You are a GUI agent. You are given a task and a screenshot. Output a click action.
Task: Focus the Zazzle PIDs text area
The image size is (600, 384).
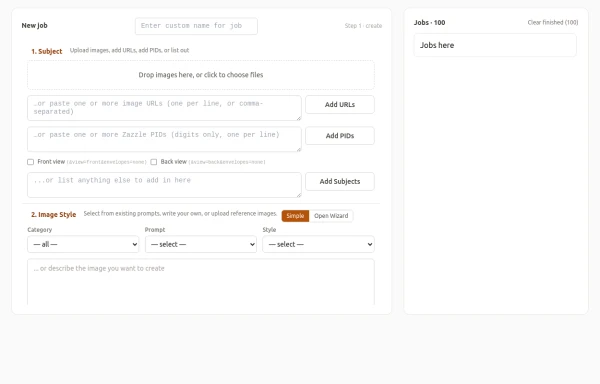[164, 139]
